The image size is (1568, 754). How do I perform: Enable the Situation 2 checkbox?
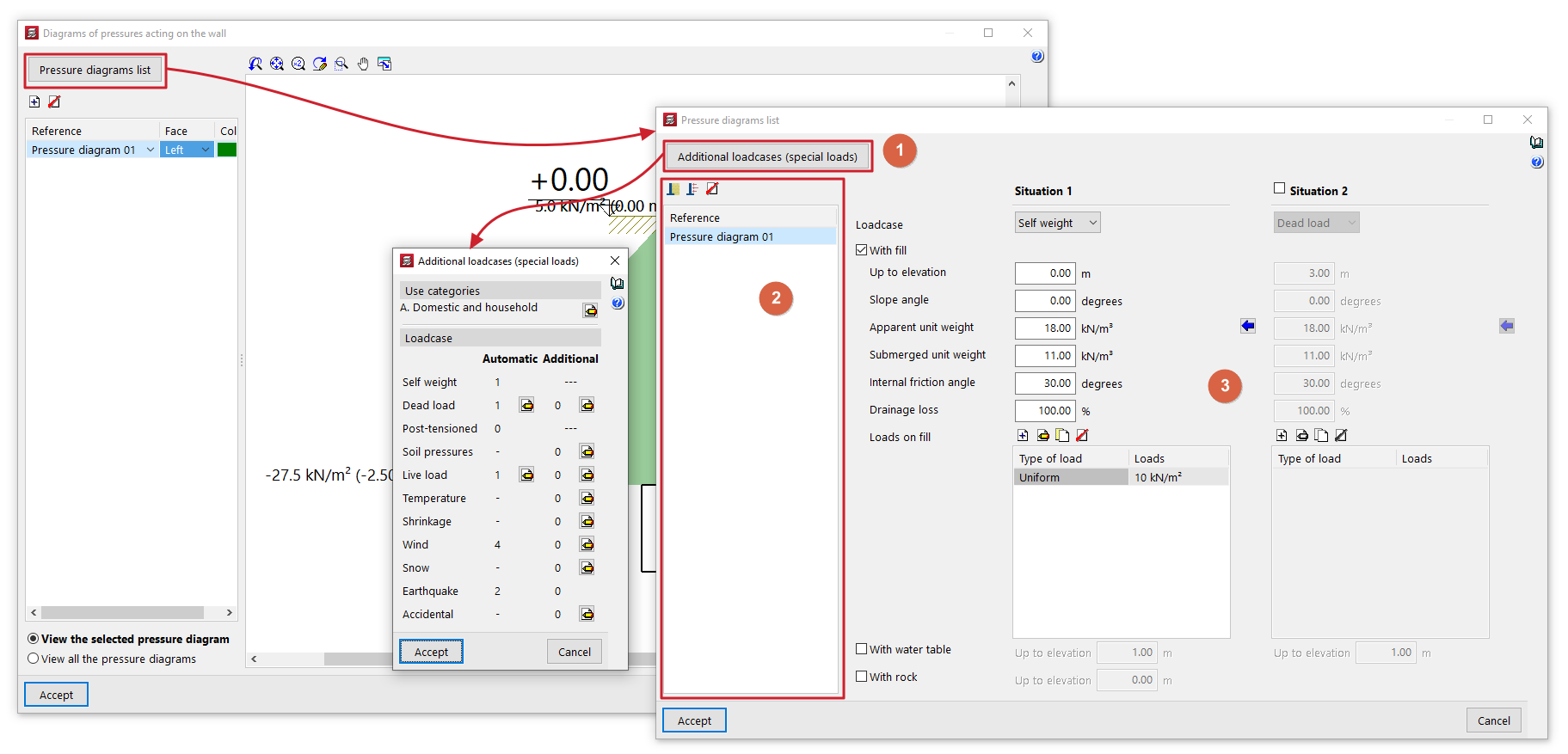1279,188
